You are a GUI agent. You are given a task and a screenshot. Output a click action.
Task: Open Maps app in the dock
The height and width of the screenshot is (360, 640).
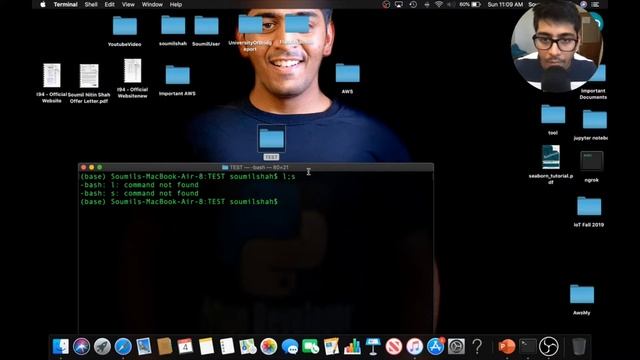[x=248, y=347]
